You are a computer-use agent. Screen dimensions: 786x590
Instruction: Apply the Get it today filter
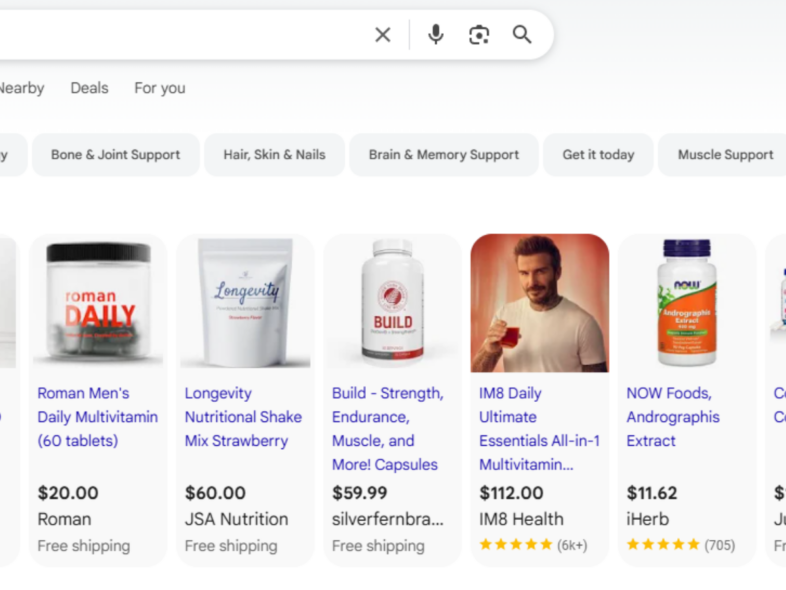pyautogui.click(x=598, y=155)
